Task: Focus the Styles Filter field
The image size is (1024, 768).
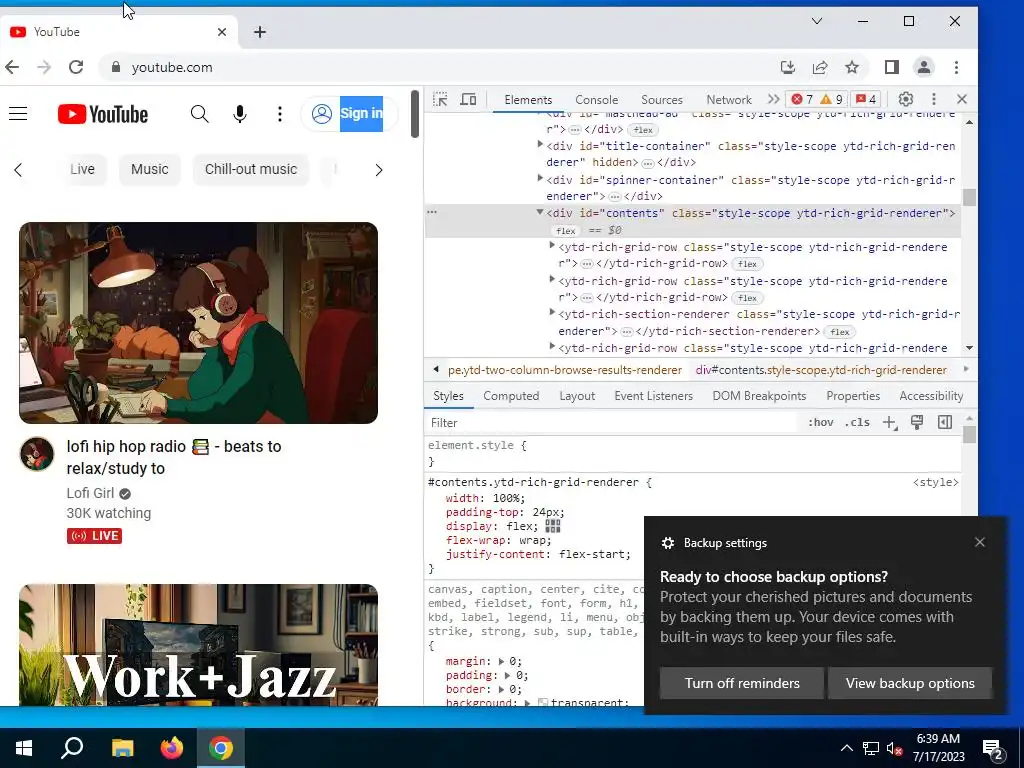Action: click(x=613, y=423)
